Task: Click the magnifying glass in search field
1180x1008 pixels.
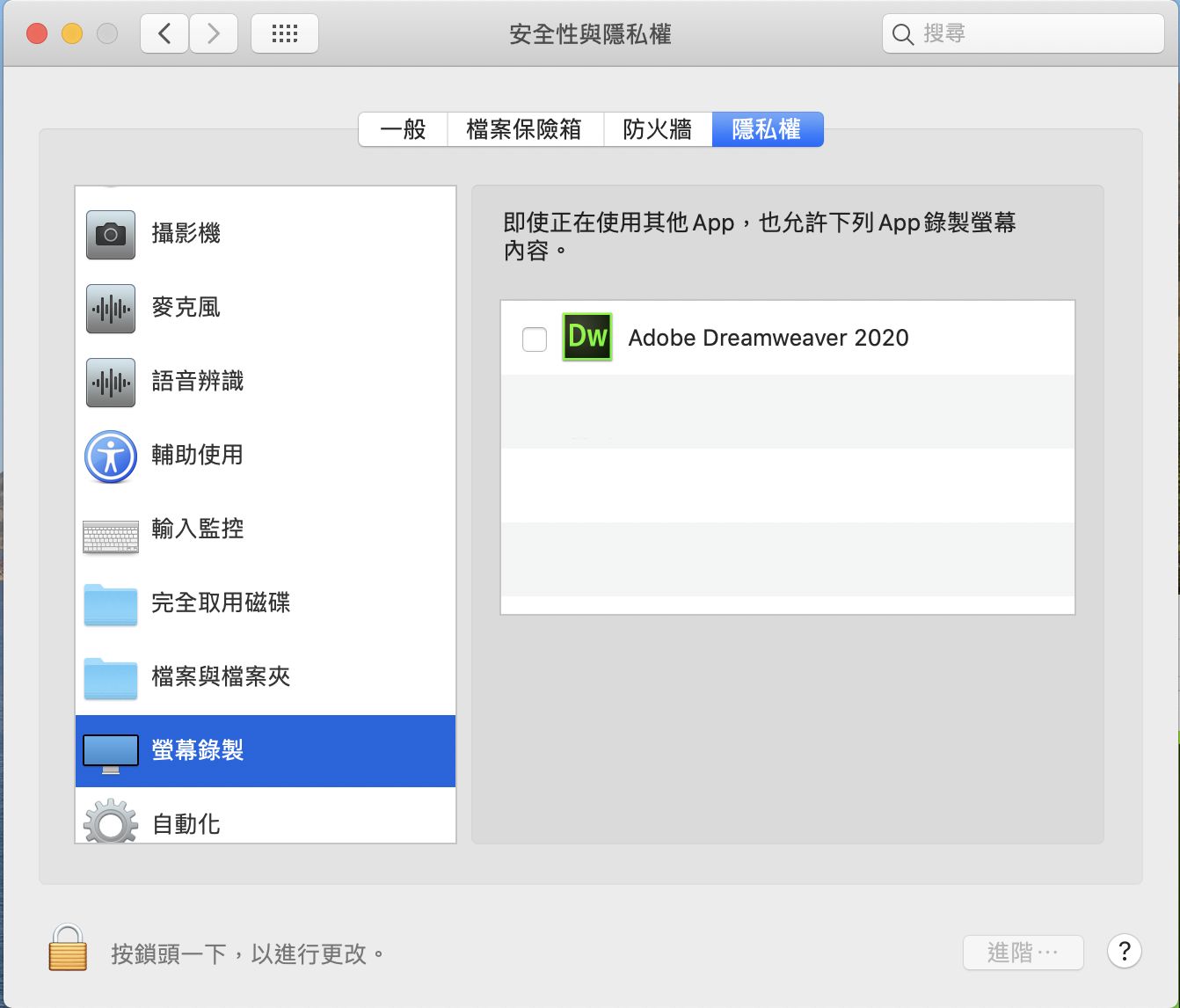Action: (903, 34)
